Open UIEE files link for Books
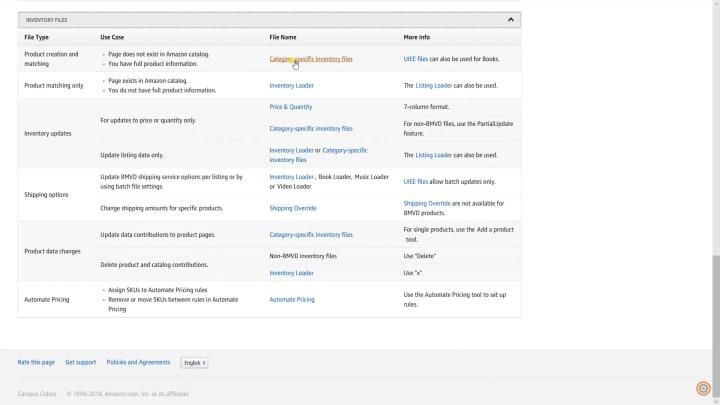 415,59
